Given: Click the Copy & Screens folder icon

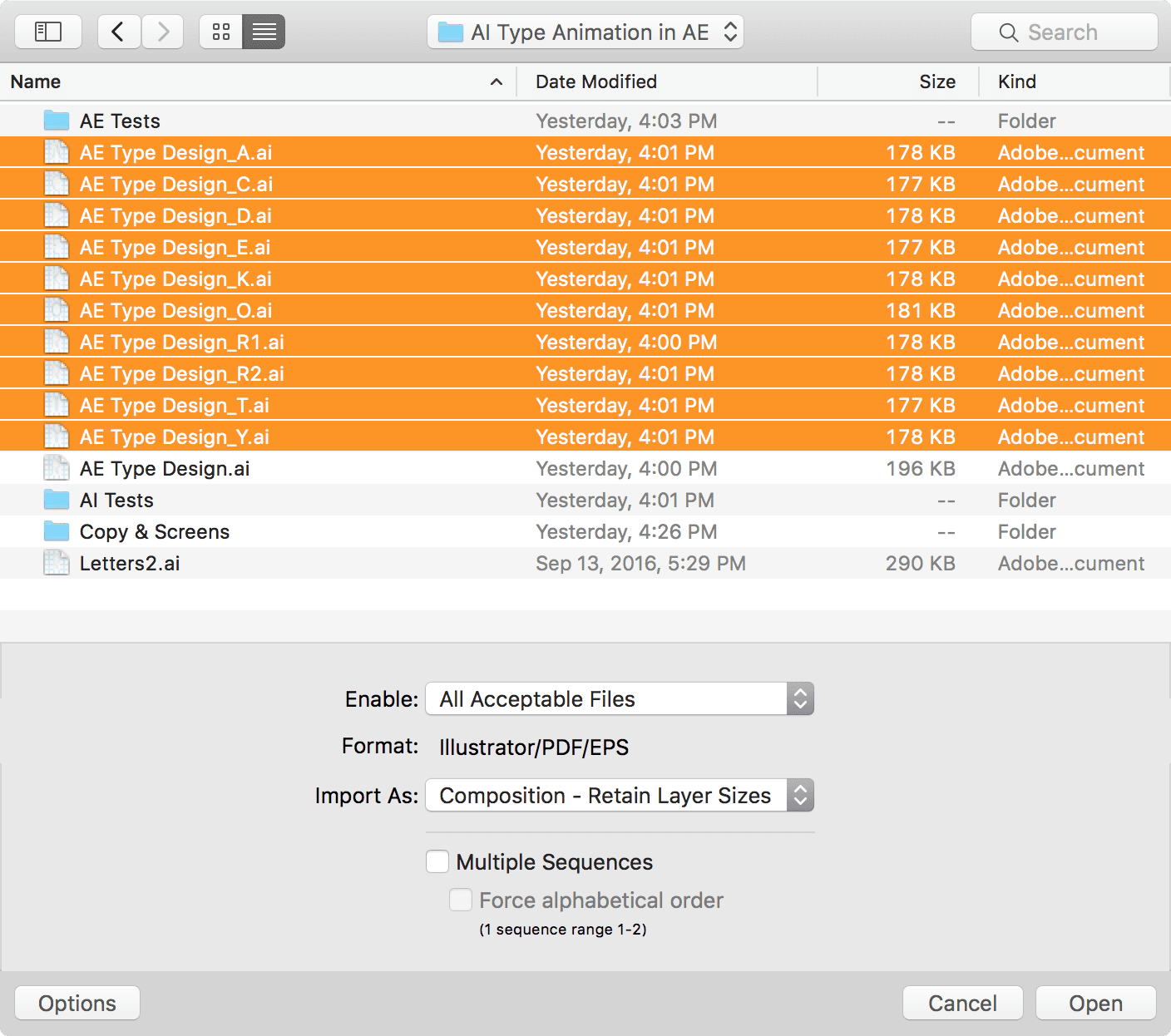Looking at the screenshot, I should [x=57, y=531].
